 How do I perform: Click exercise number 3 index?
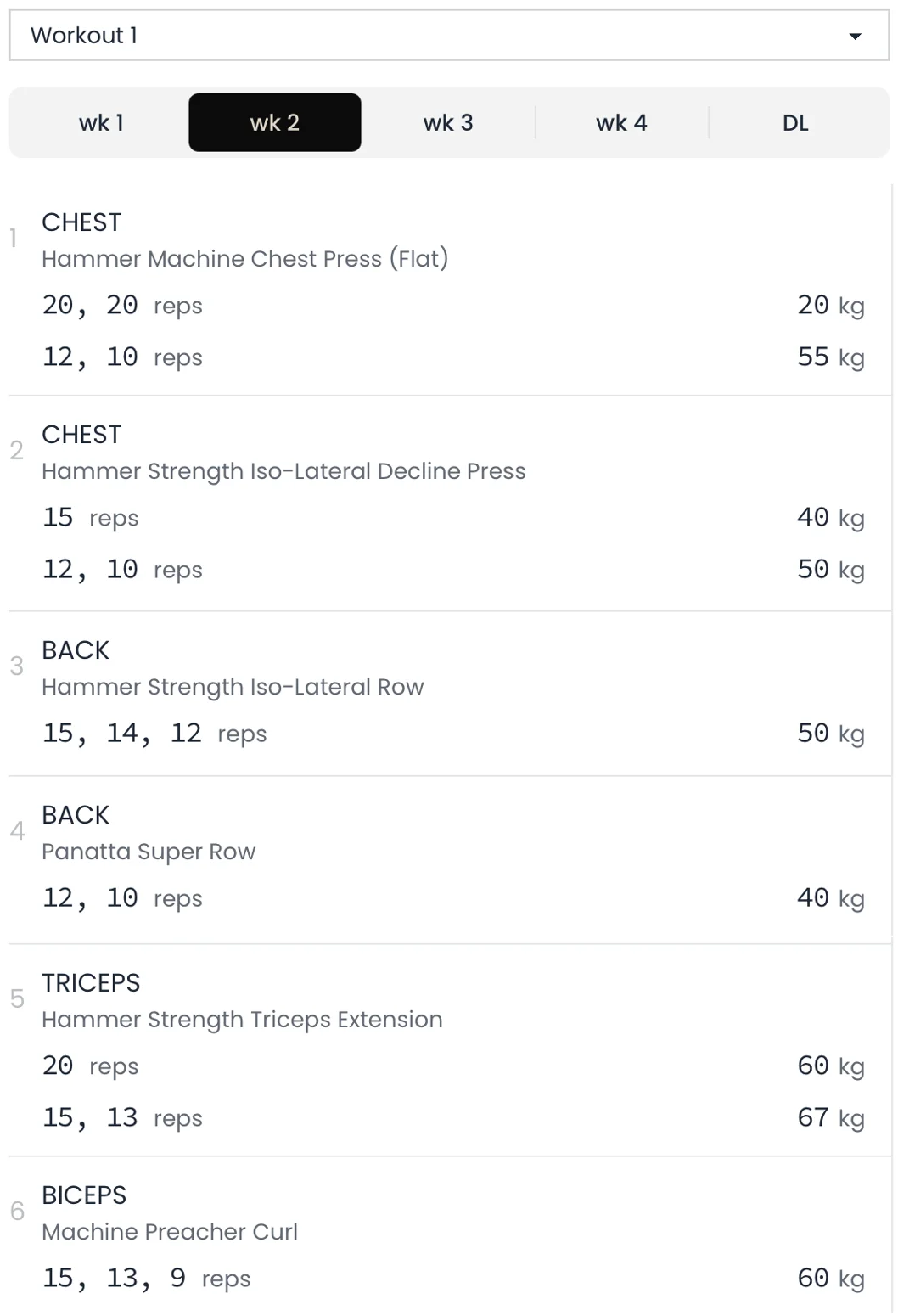17,666
